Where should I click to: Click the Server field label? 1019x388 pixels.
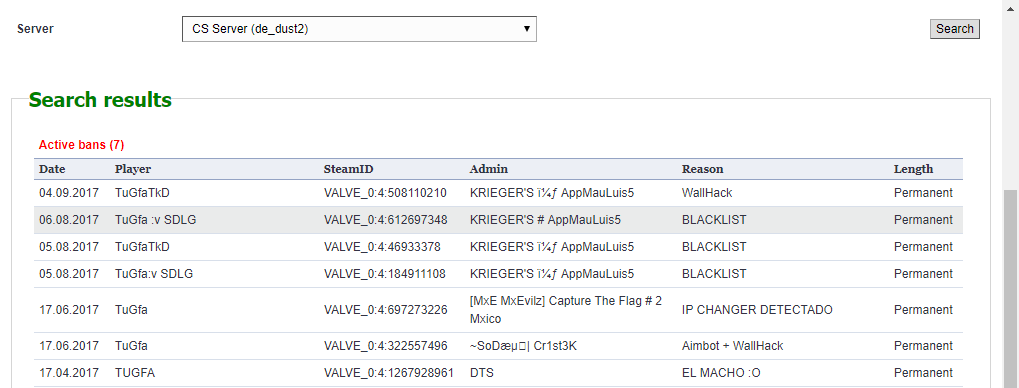(35, 29)
